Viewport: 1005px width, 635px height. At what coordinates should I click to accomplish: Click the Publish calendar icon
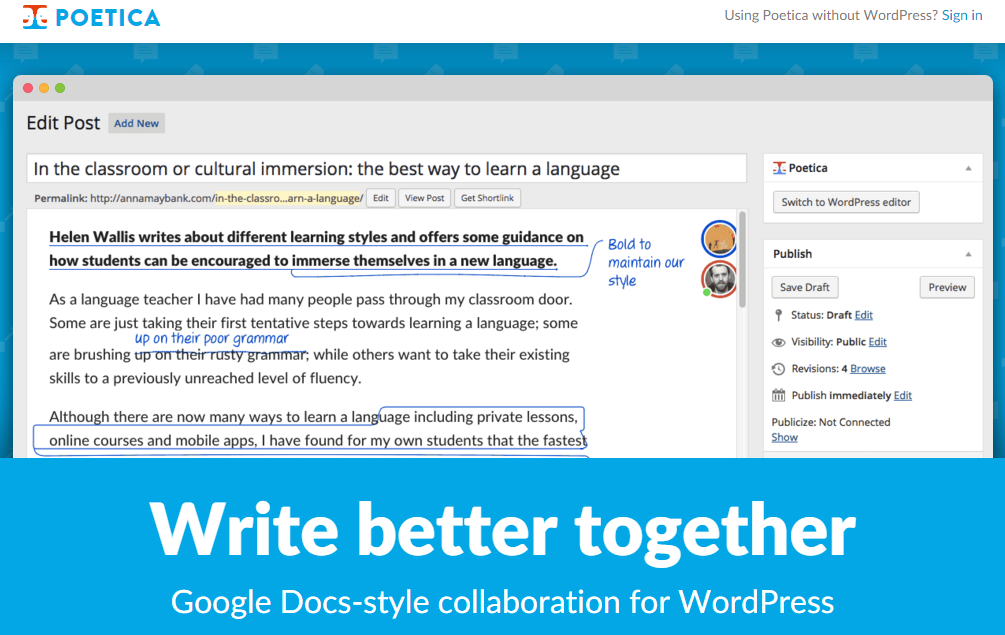coord(779,395)
